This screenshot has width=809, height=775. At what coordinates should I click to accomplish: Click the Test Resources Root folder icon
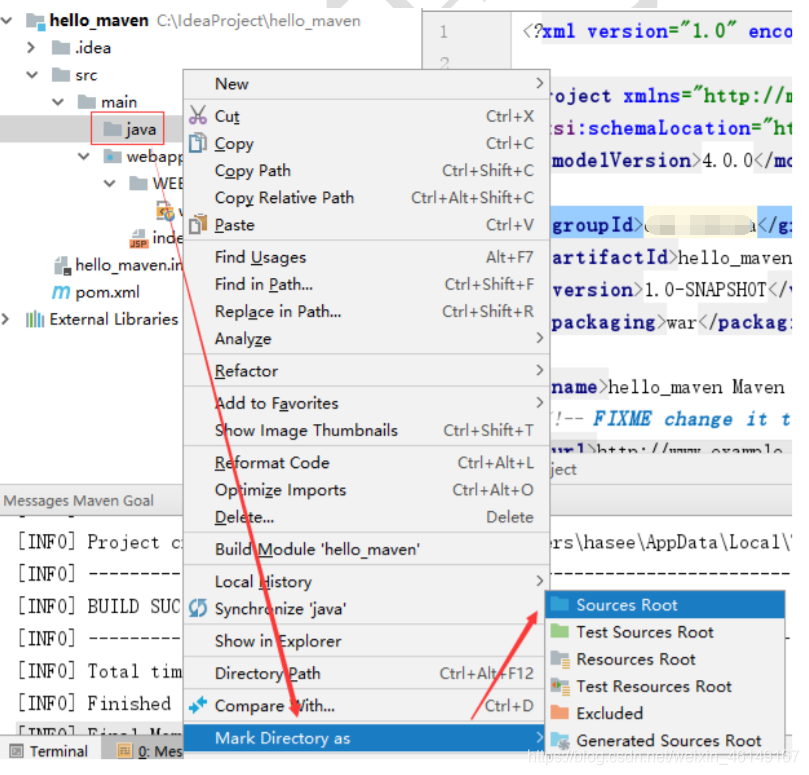pyautogui.click(x=560, y=686)
